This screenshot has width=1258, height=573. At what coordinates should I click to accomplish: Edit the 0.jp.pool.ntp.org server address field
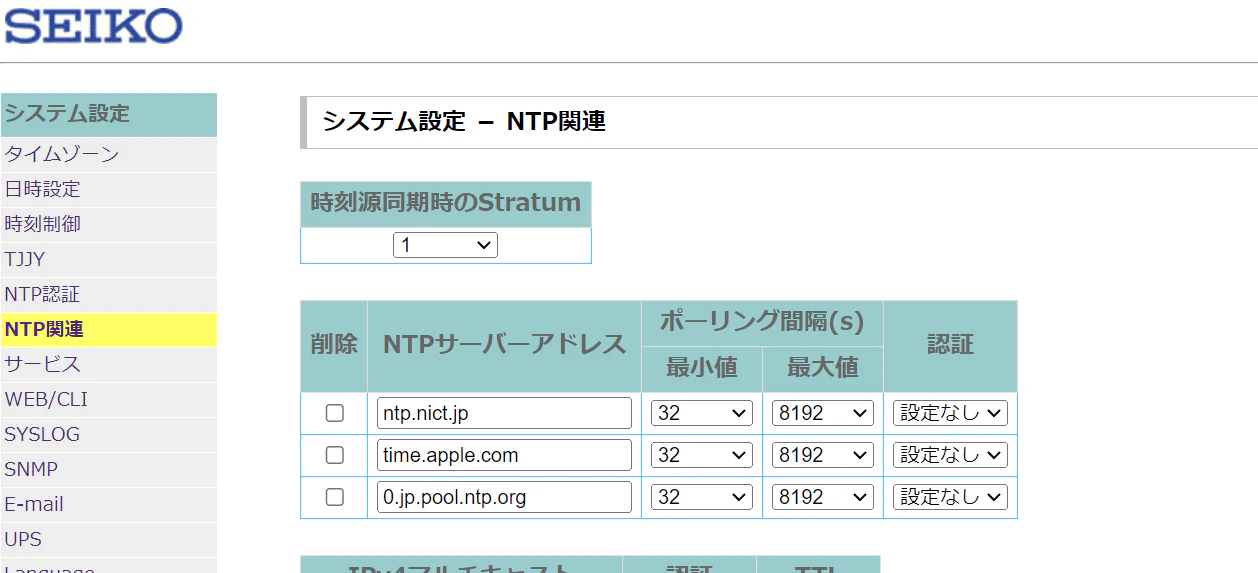[x=504, y=497]
